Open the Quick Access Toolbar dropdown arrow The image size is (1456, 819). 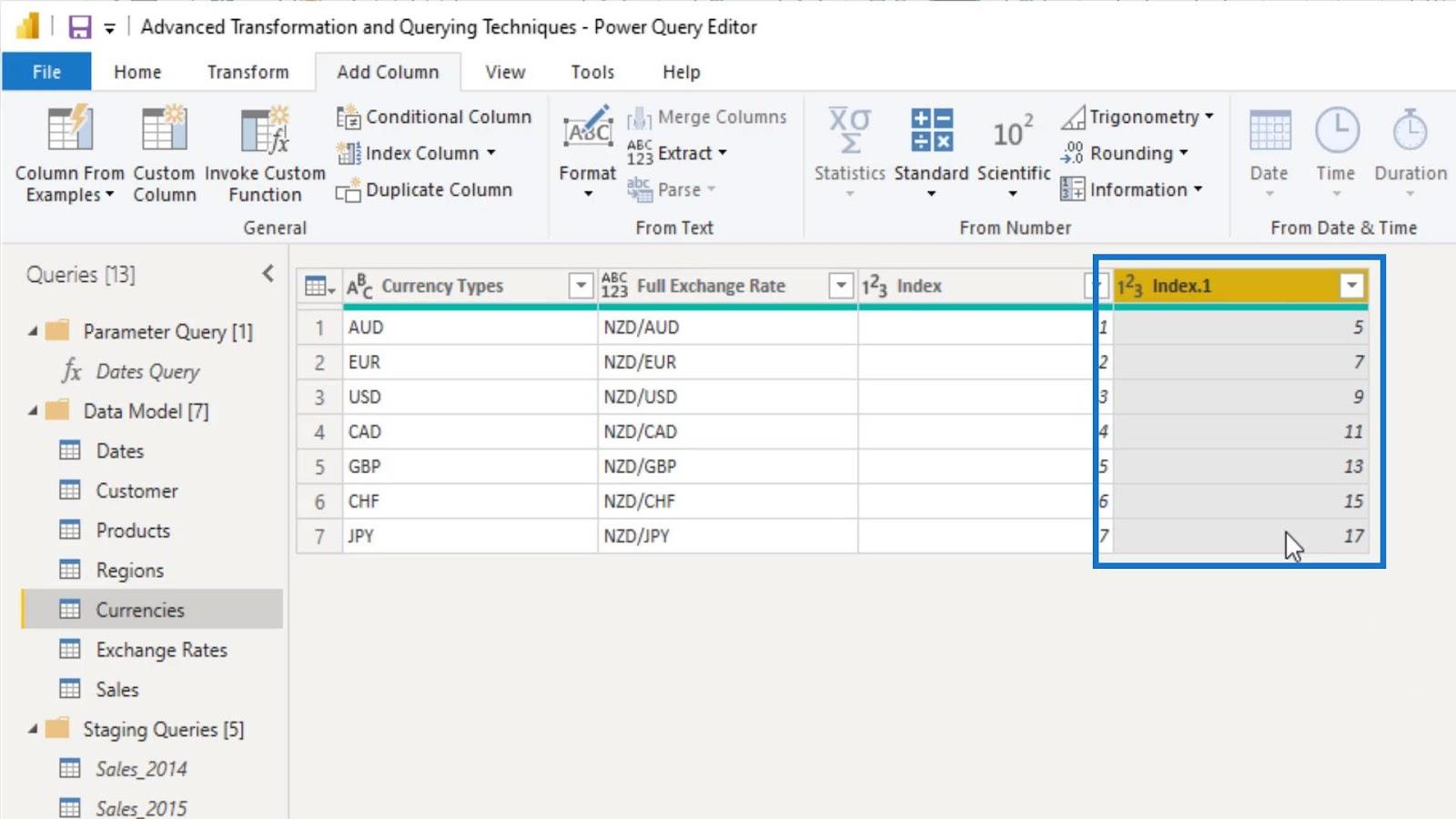(109, 28)
